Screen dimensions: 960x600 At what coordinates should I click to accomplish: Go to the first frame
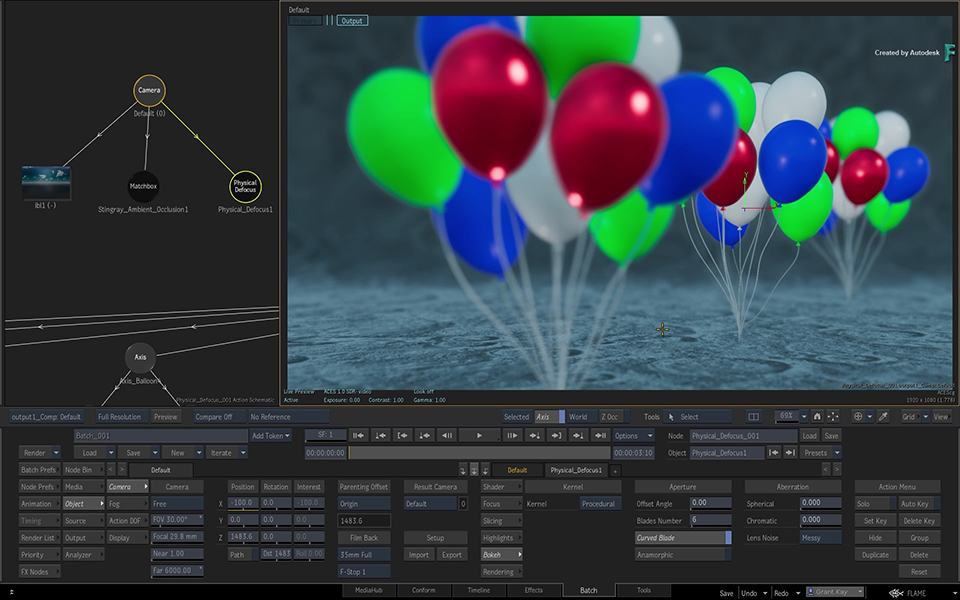(x=358, y=435)
